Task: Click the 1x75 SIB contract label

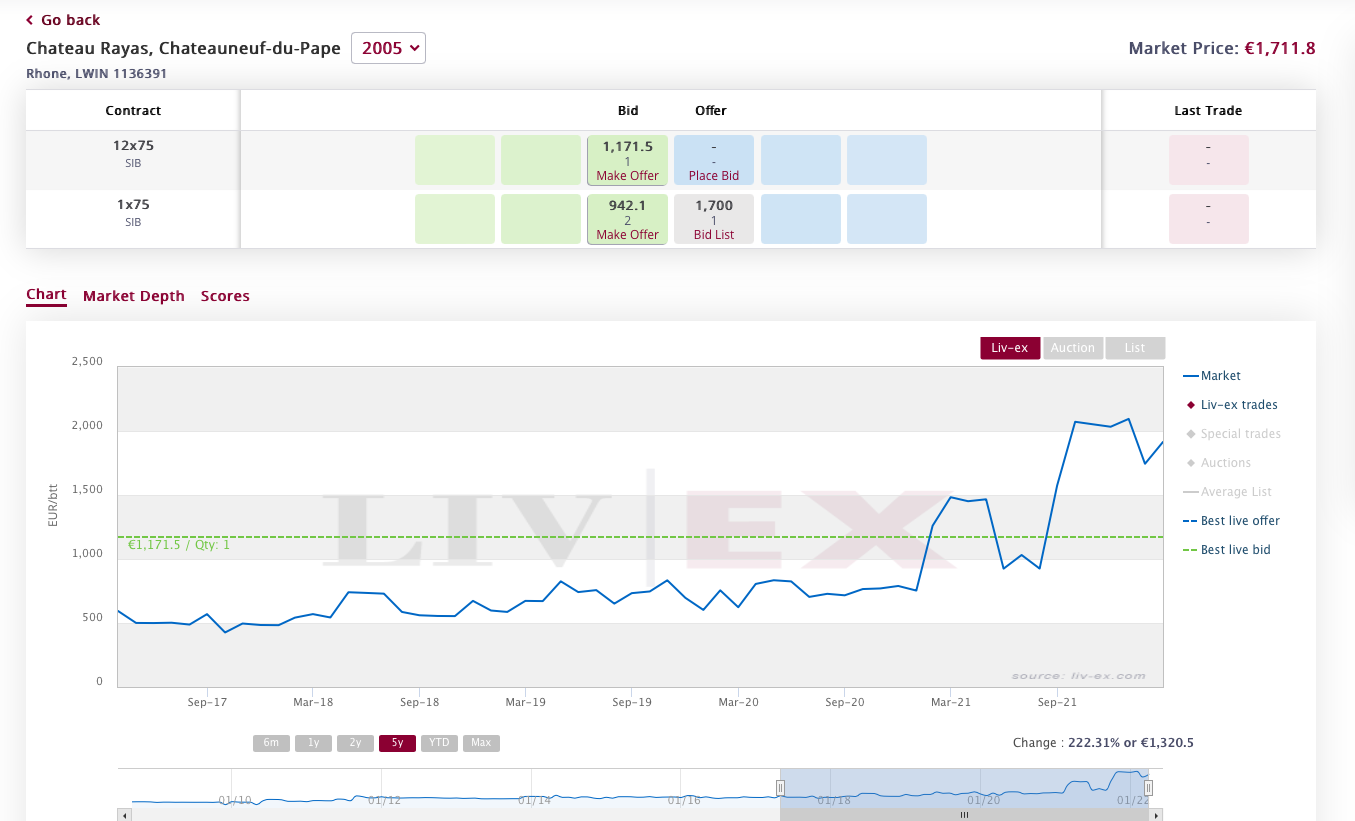Action: click(x=133, y=212)
